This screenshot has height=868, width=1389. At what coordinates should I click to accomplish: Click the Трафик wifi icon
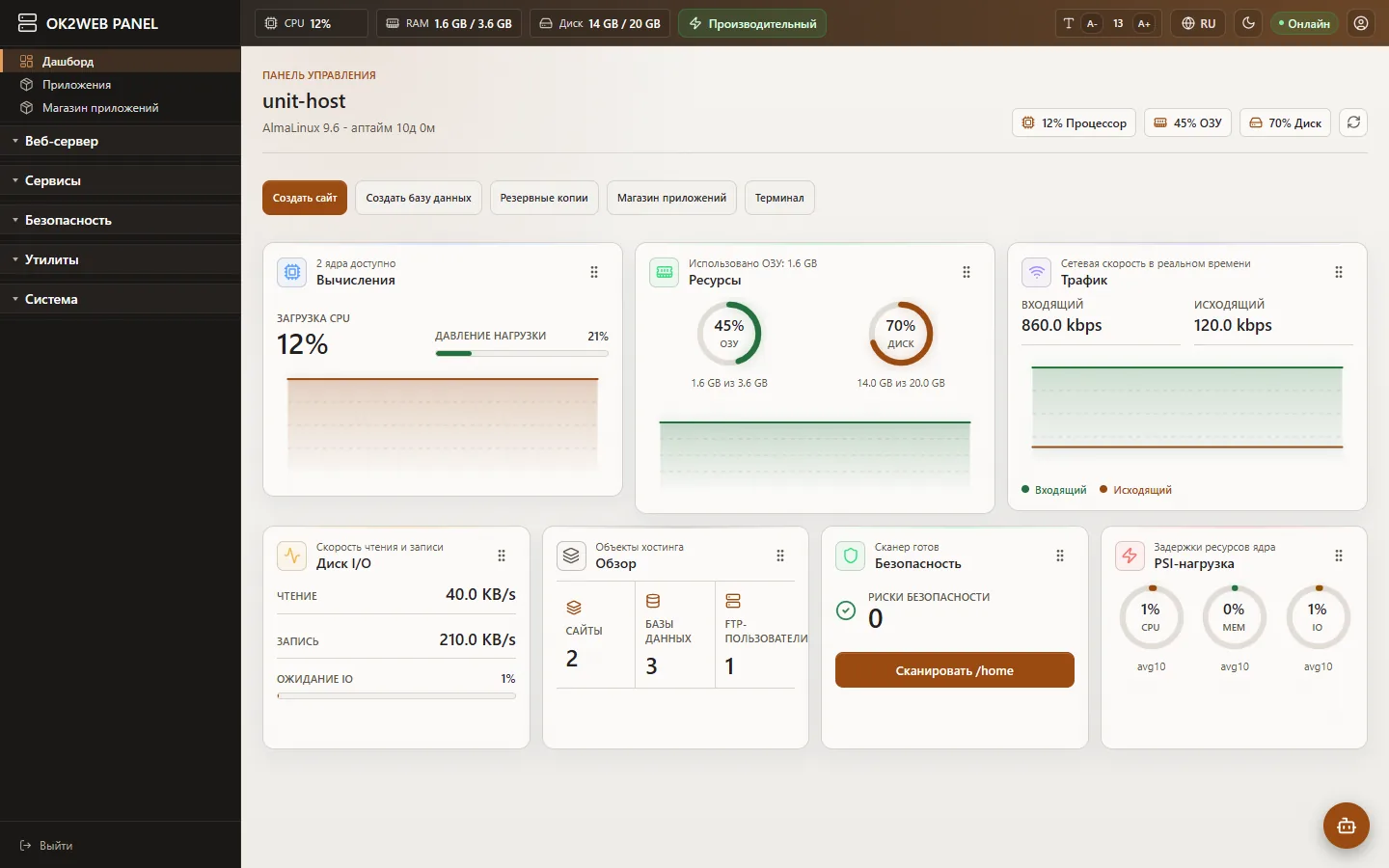coord(1037,272)
